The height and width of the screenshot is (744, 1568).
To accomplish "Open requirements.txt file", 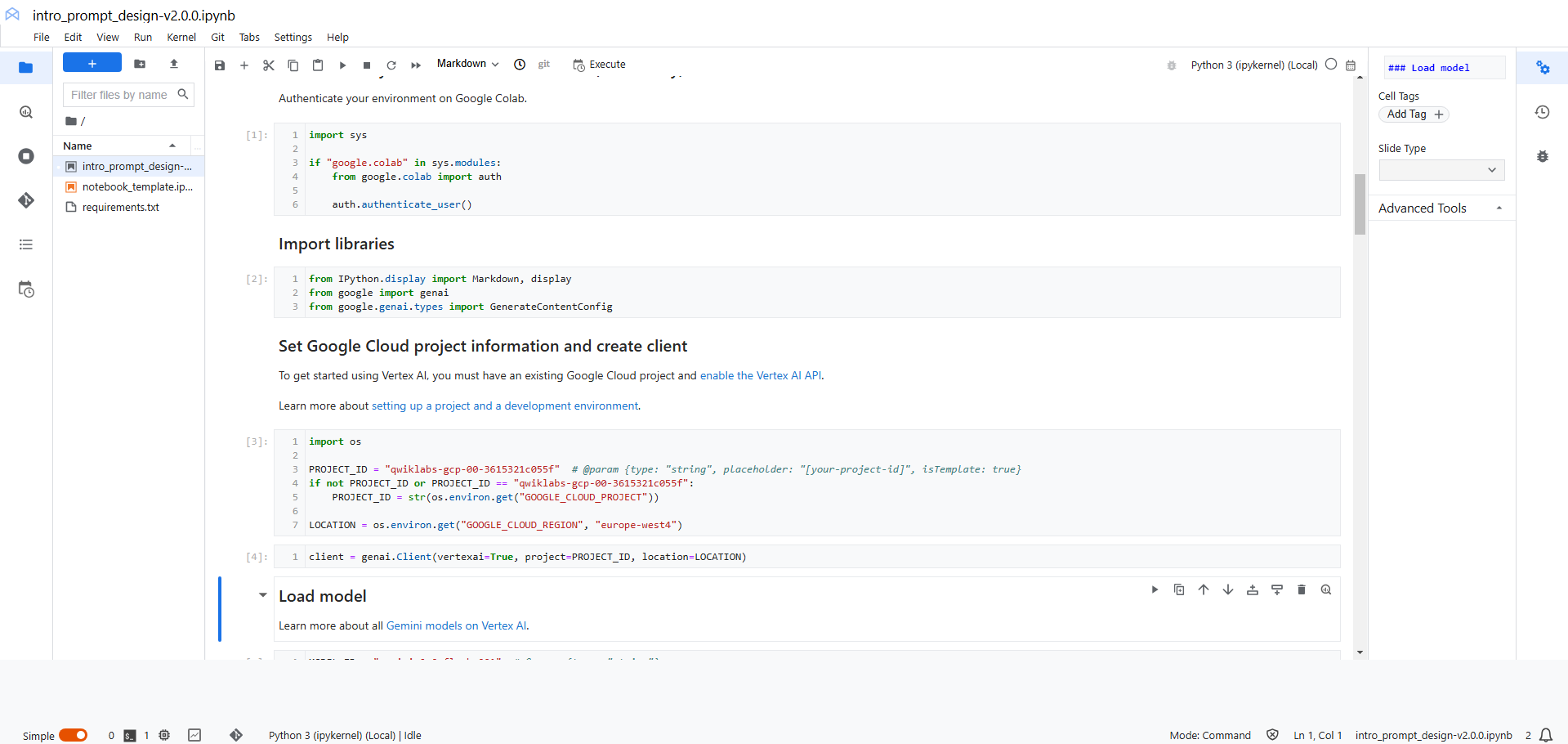I will pyautogui.click(x=129, y=207).
